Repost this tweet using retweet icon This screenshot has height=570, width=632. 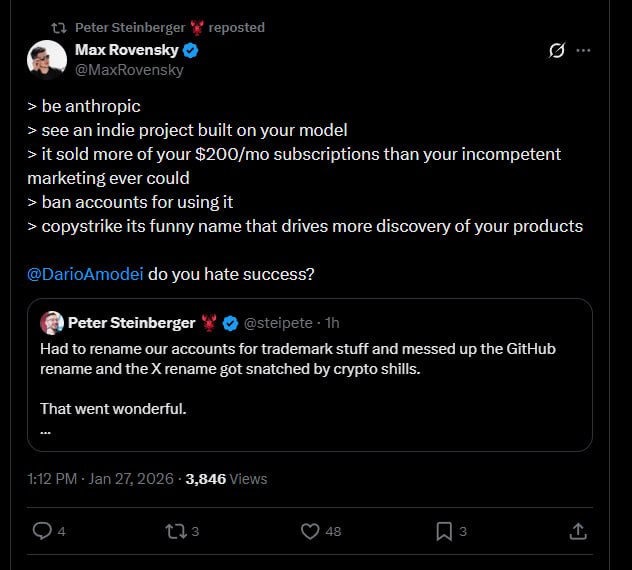click(176, 531)
